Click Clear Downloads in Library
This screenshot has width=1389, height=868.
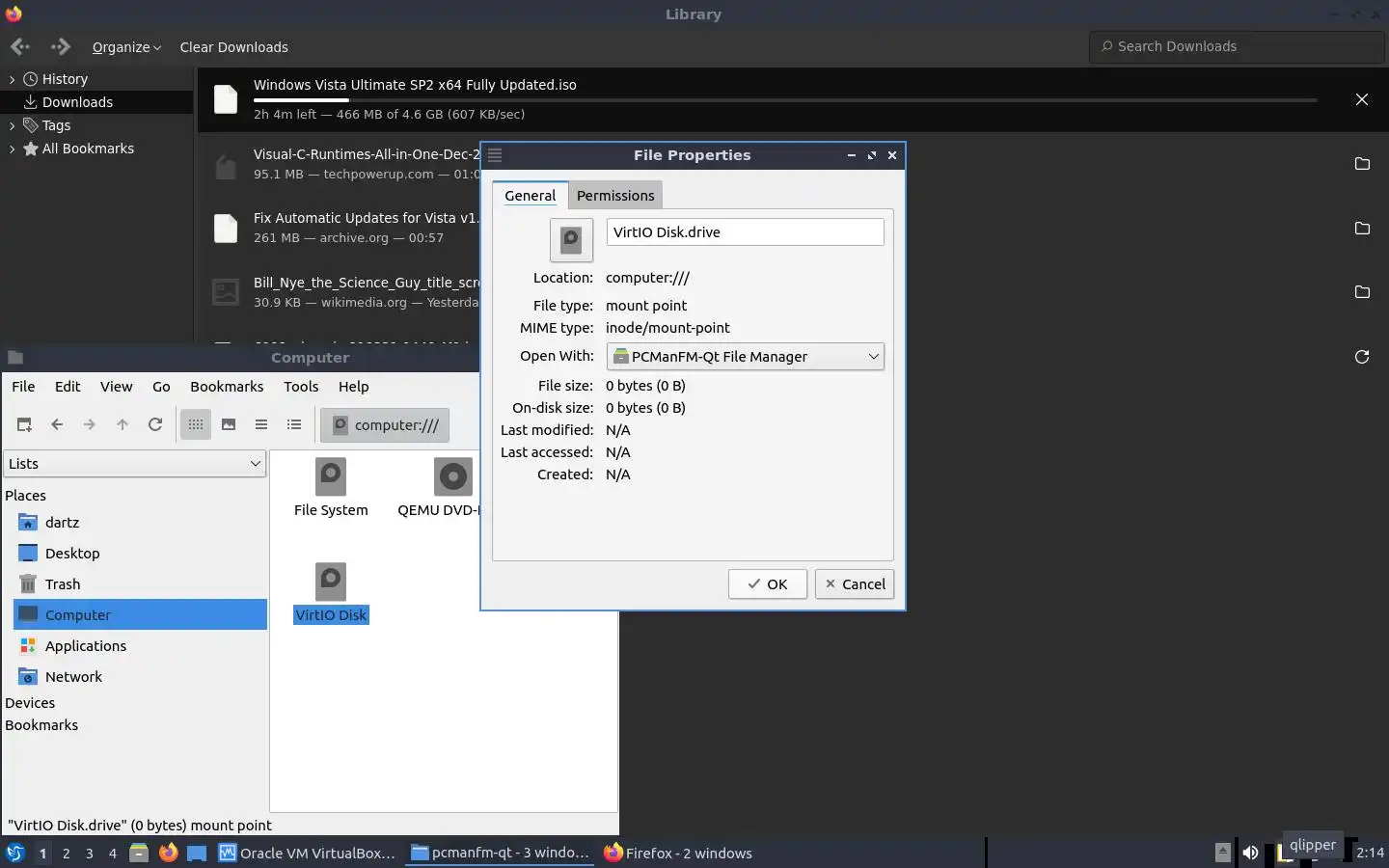click(x=233, y=47)
